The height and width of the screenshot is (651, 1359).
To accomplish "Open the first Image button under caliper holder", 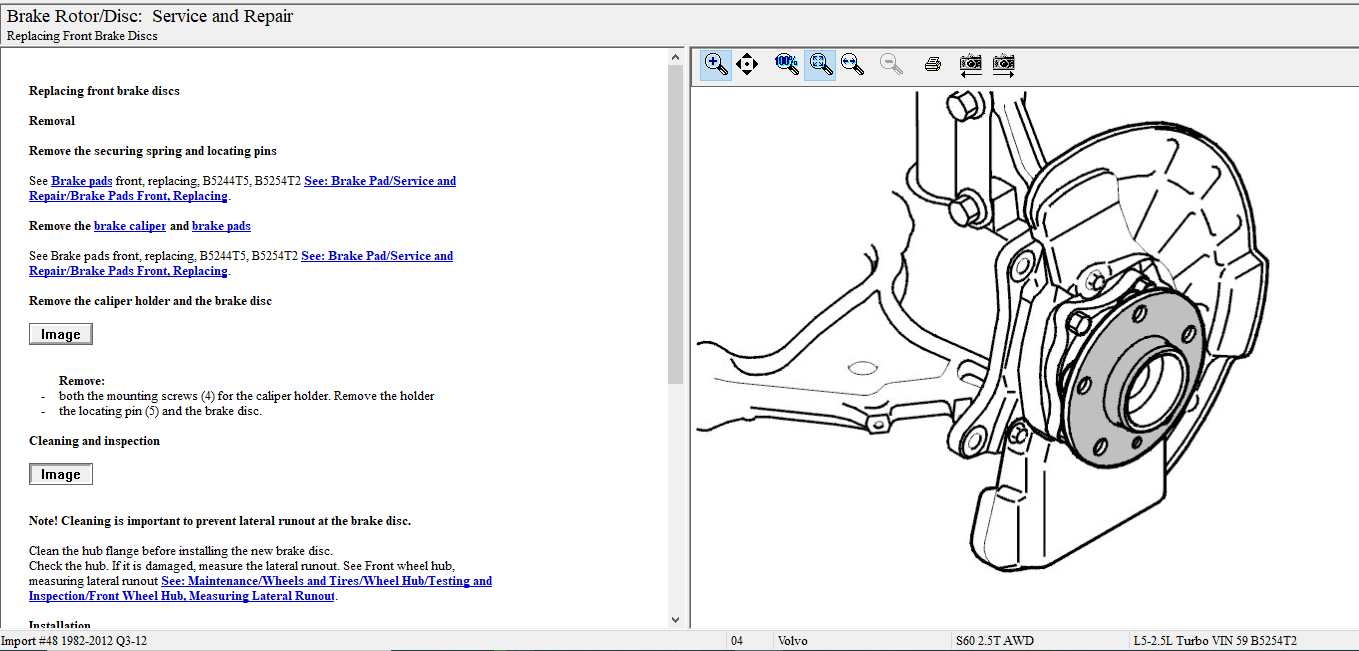I will click(x=61, y=334).
